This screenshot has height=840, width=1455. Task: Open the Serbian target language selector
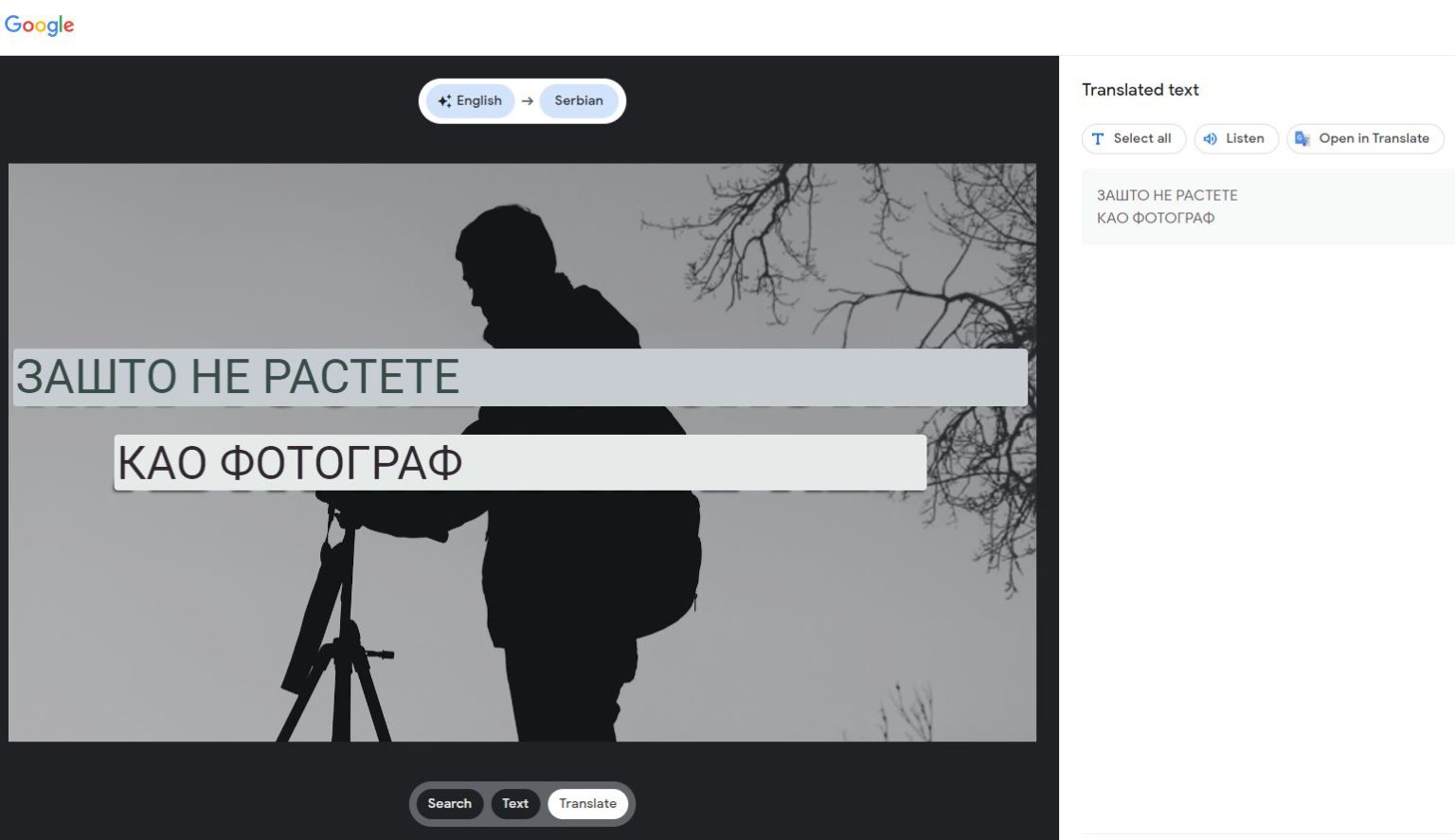(579, 100)
